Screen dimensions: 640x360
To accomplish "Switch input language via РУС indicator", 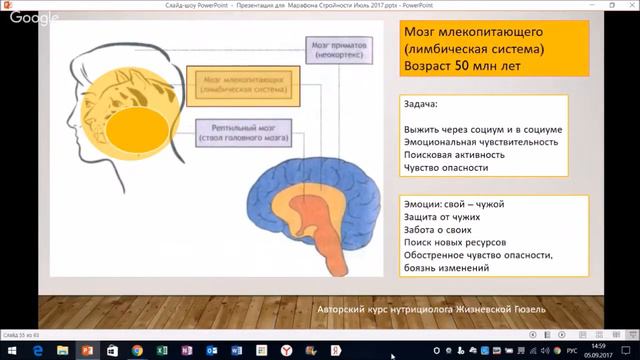I will point(572,351).
